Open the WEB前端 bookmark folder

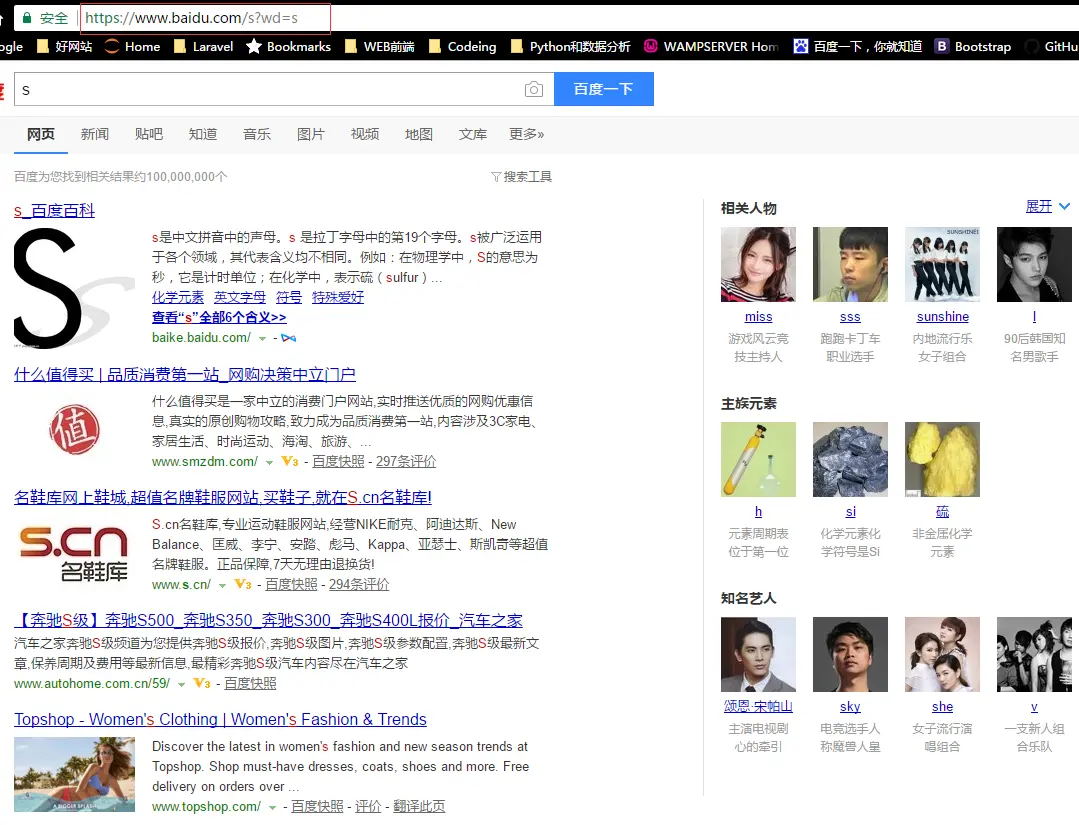coord(379,46)
